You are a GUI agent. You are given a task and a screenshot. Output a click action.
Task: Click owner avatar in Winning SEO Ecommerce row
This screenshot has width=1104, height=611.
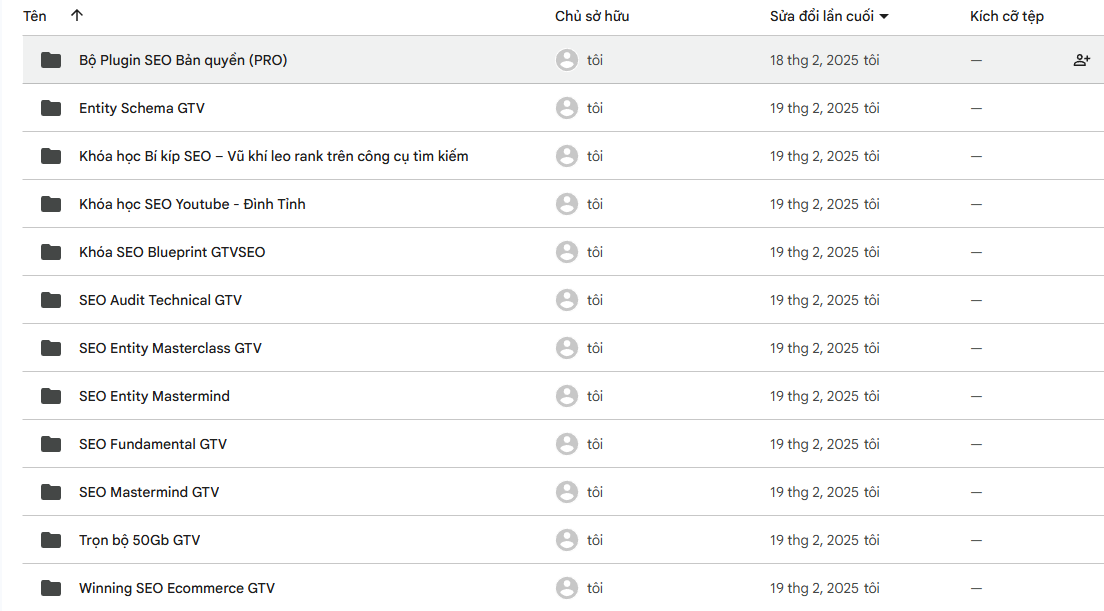click(567, 588)
